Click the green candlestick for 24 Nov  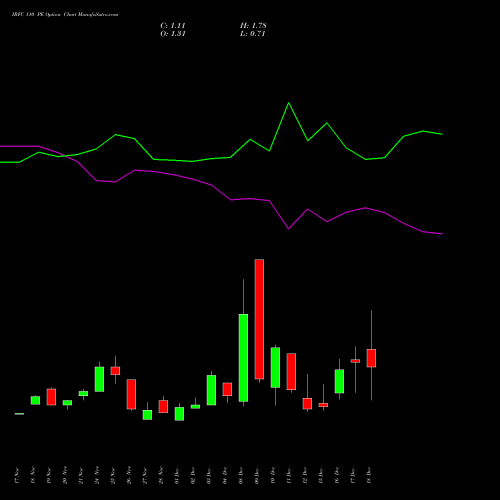click(99, 379)
